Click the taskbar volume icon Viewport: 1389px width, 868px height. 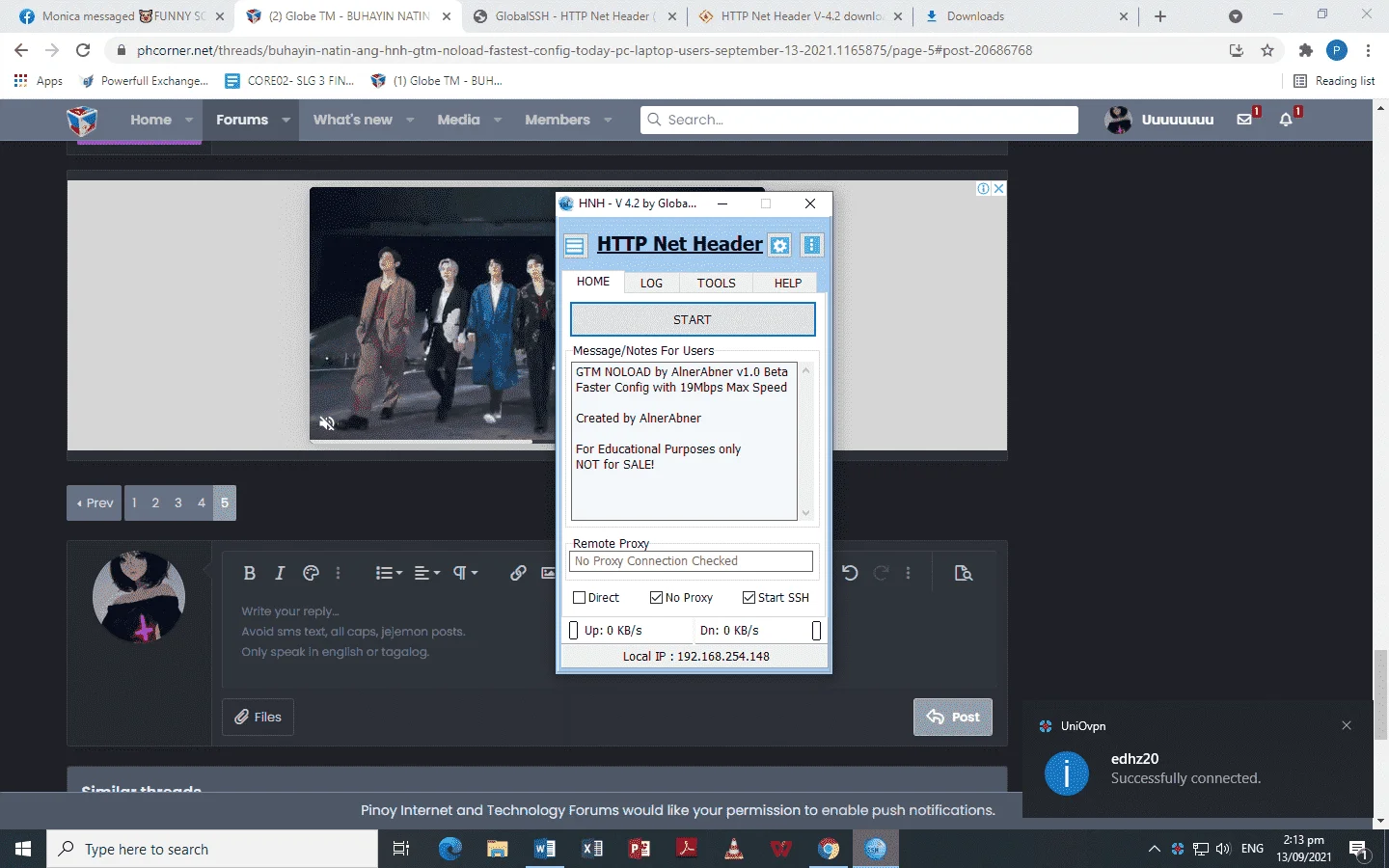tap(1223, 849)
